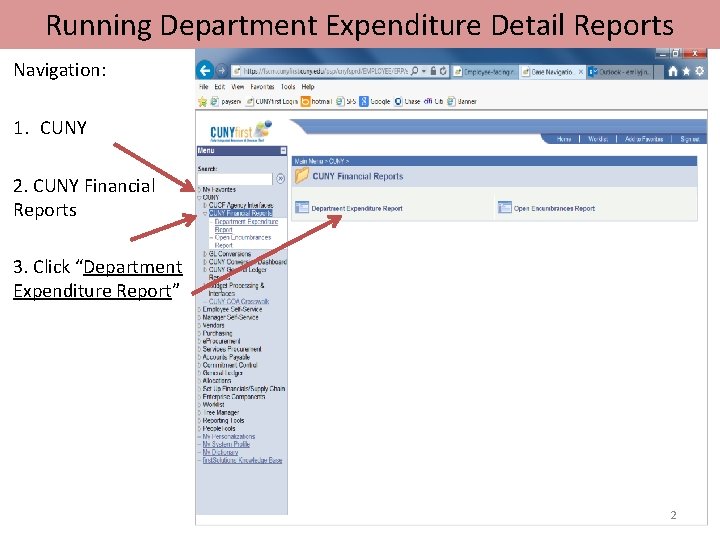Expand My Favorites in the menu tree
The height and width of the screenshot is (540, 720).
tap(199, 189)
